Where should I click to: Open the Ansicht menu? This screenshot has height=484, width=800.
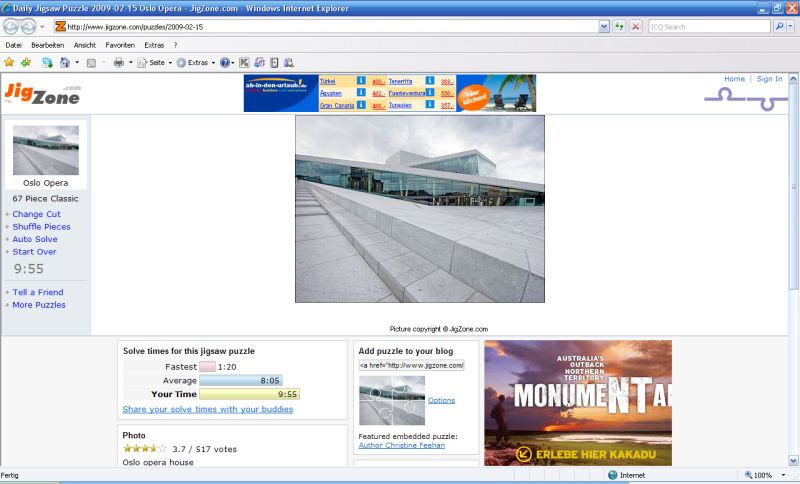85,45
